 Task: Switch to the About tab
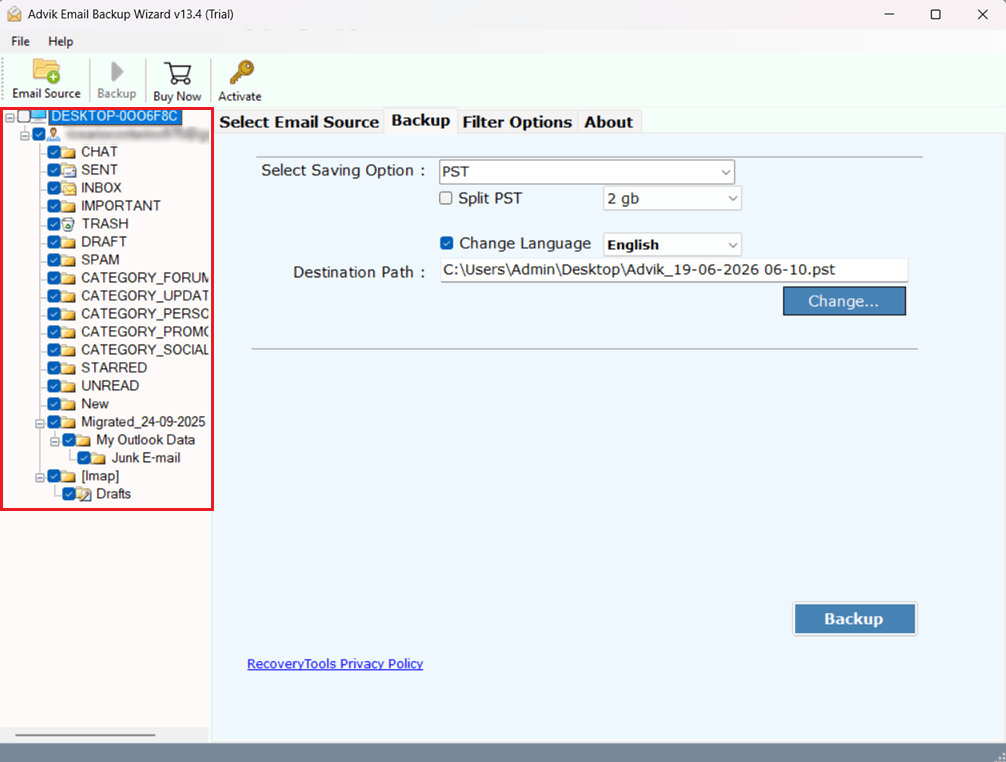[608, 122]
